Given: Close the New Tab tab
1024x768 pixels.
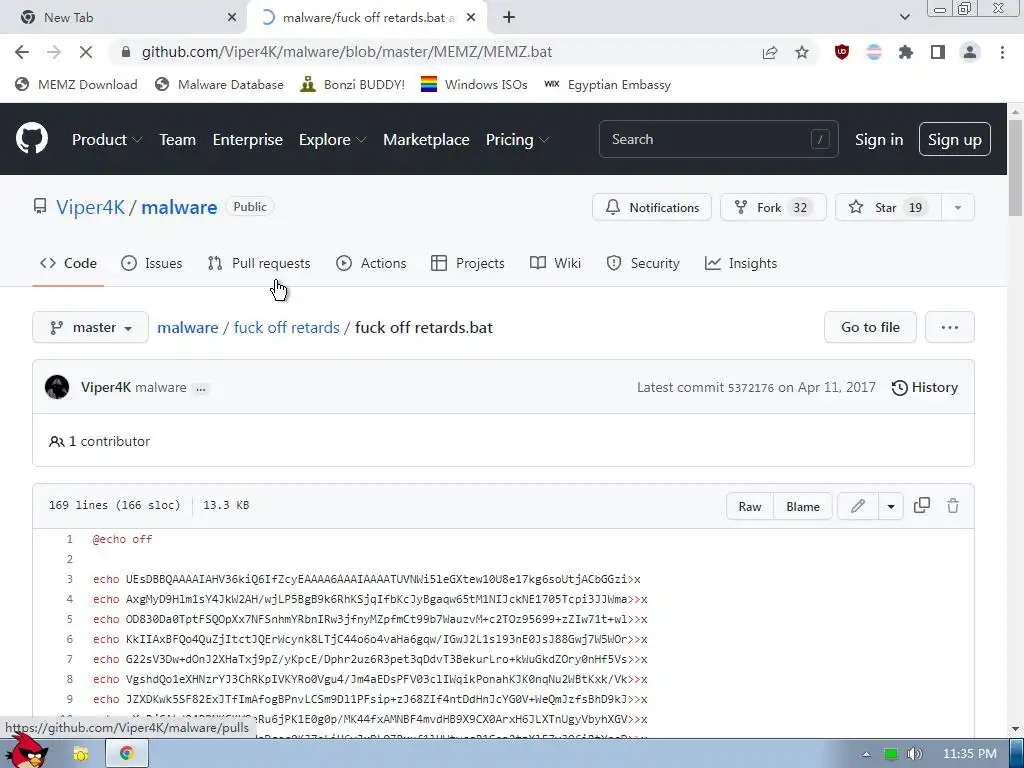Looking at the screenshot, I should pyautogui.click(x=232, y=18).
